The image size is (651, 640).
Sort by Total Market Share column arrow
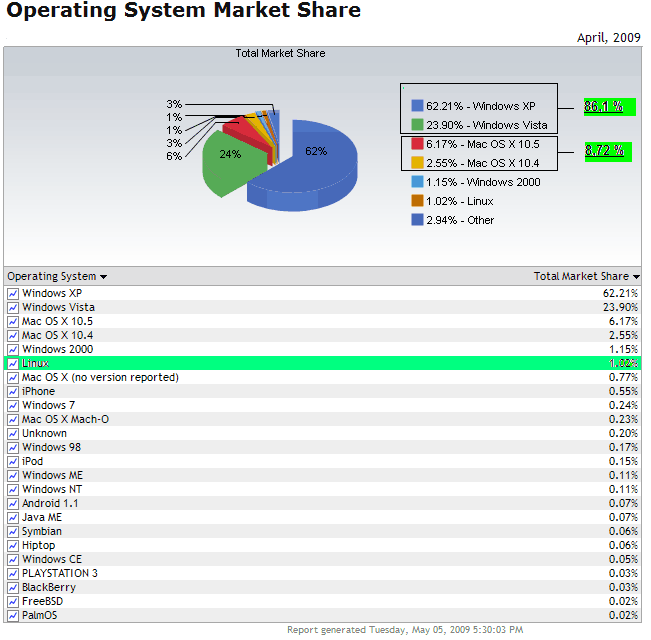pos(636,277)
